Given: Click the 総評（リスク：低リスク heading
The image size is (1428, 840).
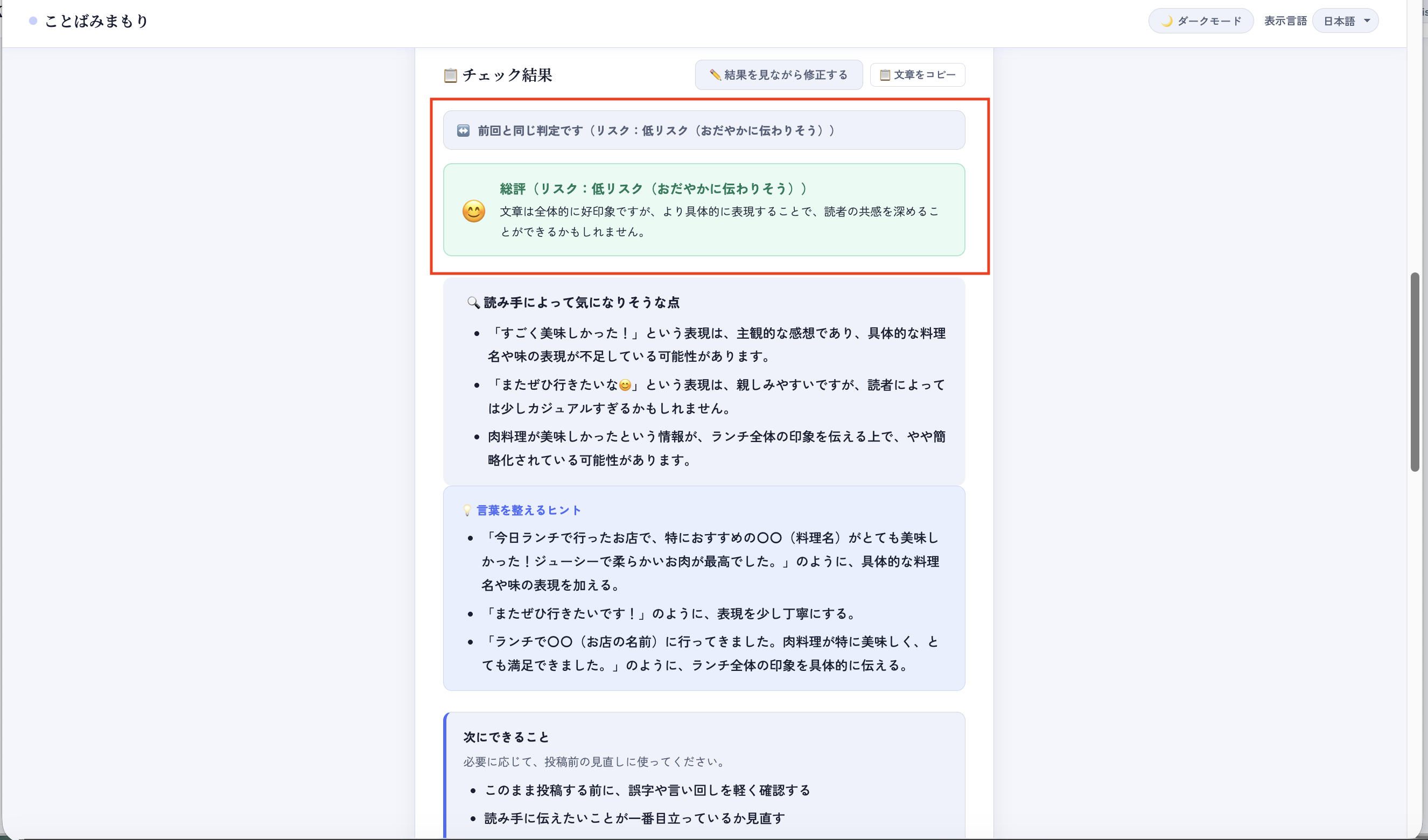Looking at the screenshot, I should coord(653,188).
